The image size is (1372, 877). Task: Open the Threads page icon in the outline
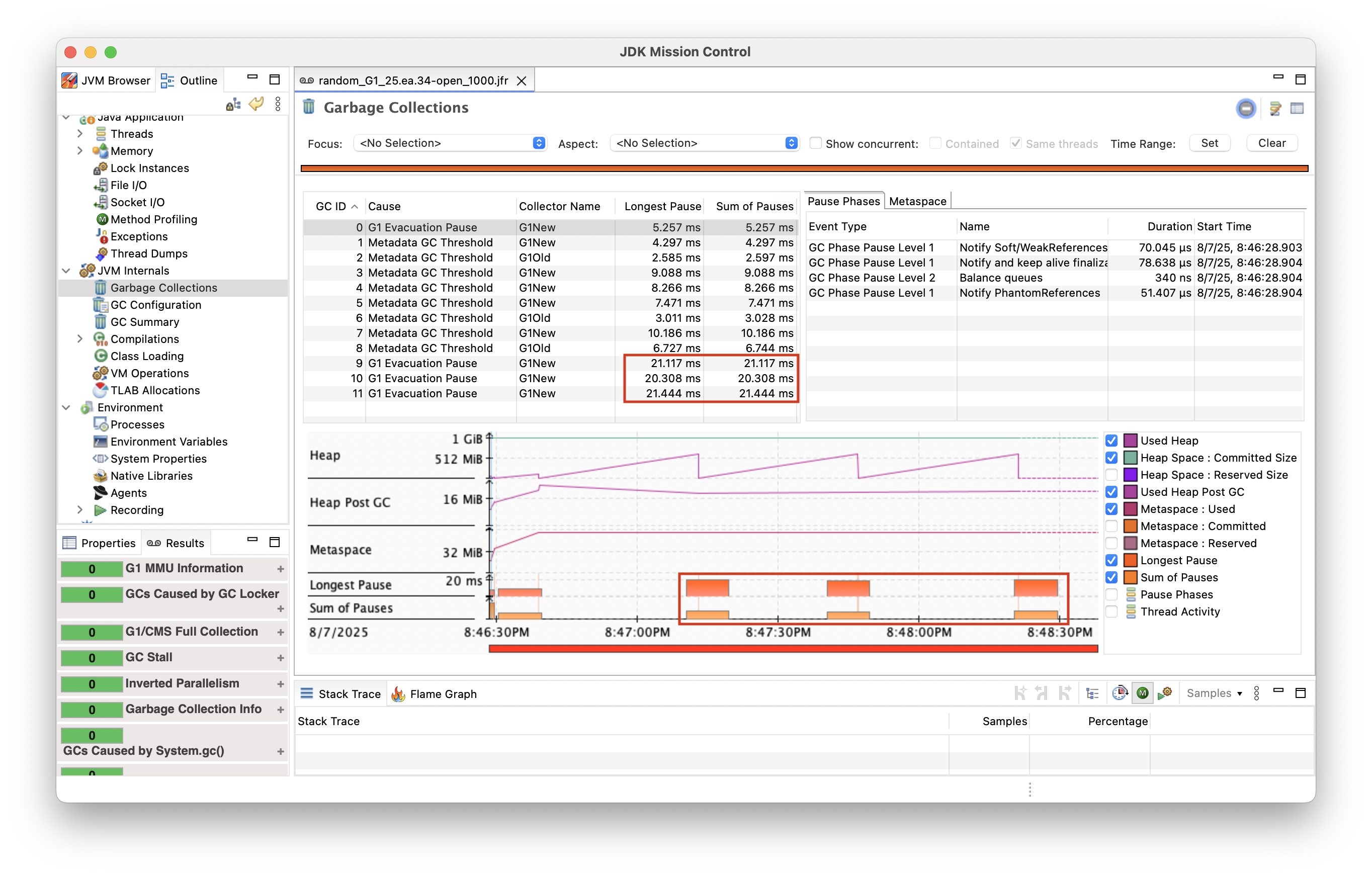point(101,133)
